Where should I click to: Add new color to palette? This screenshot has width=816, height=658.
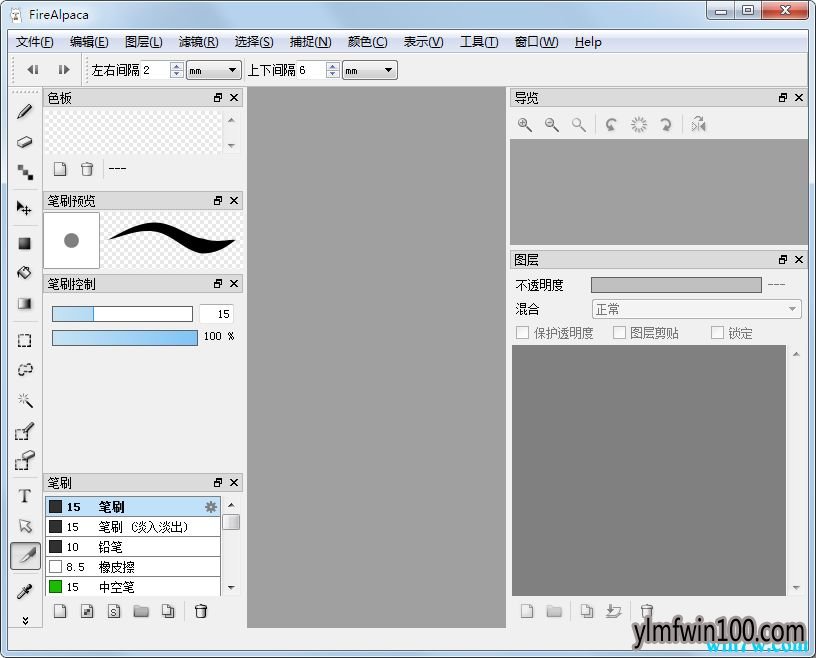60,169
